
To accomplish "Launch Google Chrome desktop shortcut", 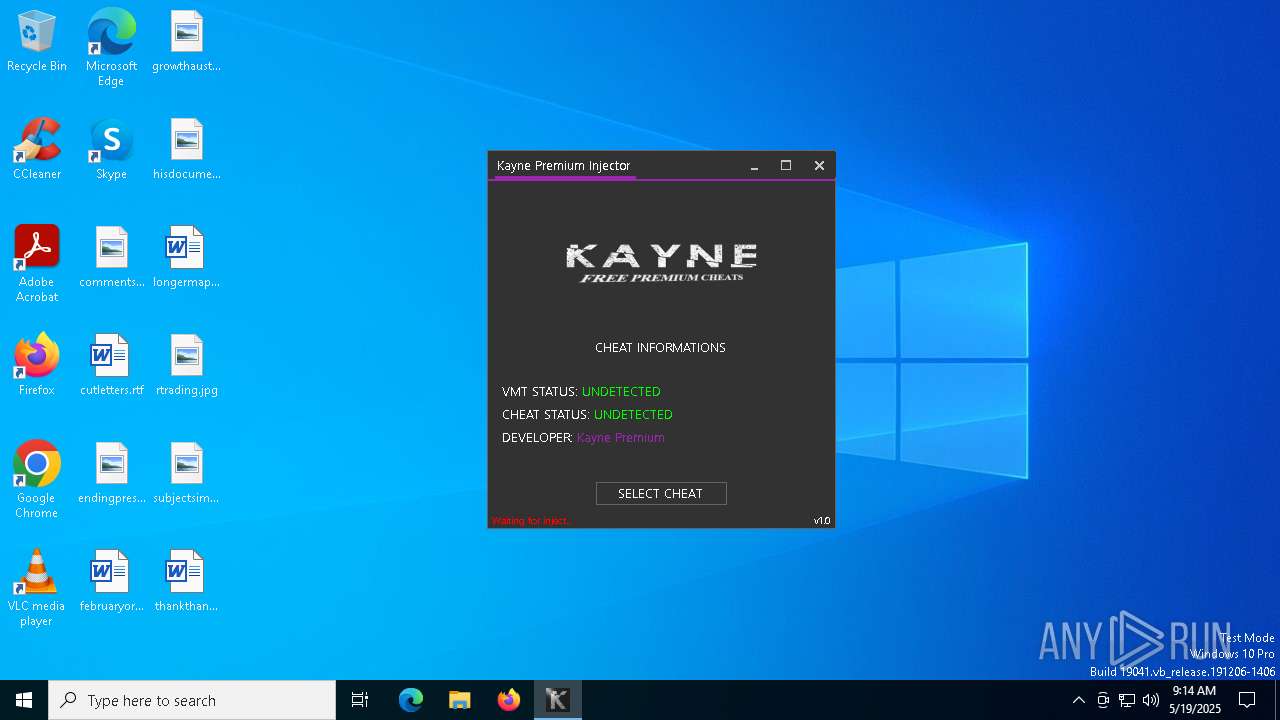I will point(37,480).
